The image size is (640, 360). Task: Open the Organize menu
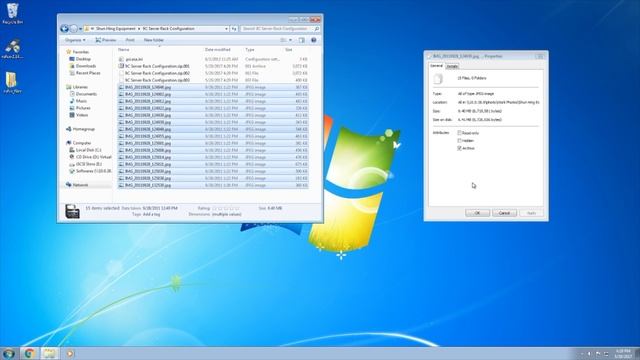pyautogui.click(x=75, y=40)
